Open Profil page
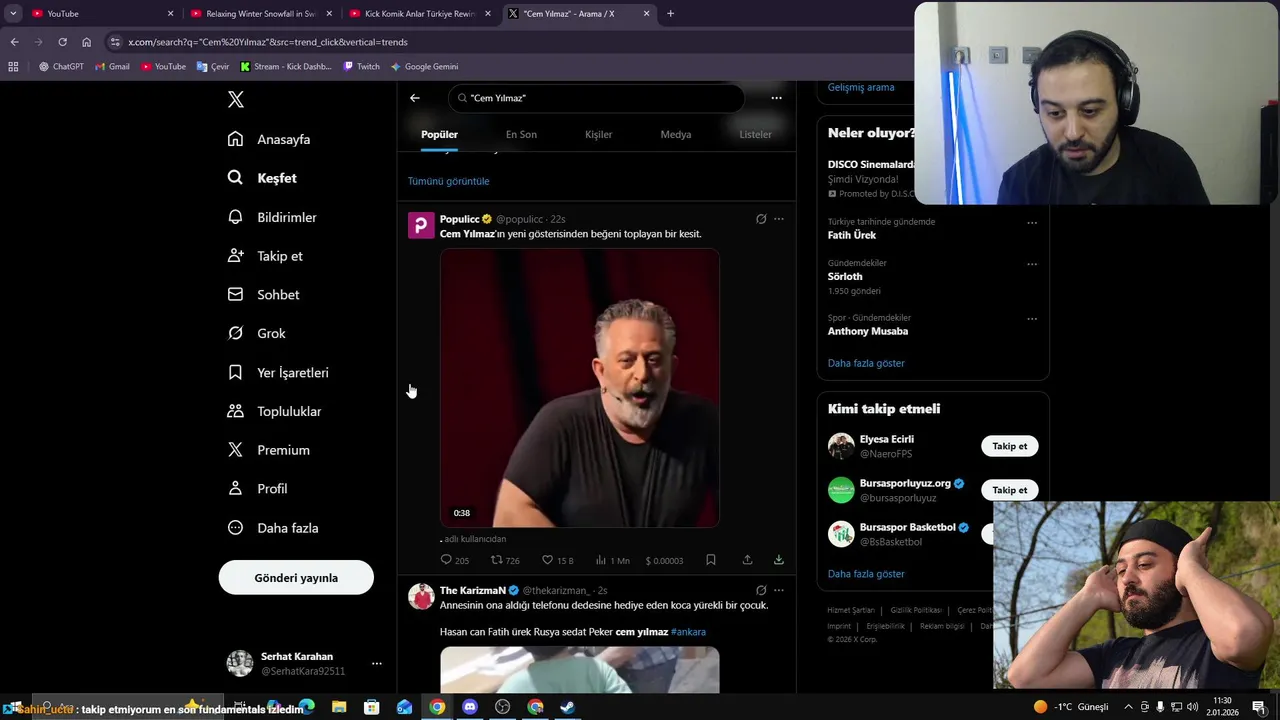The image size is (1280, 720). (x=258, y=489)
